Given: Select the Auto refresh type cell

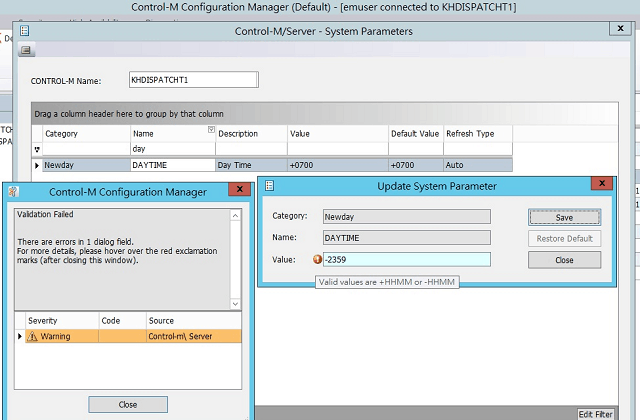Looking at the screenshot, I should click(x=478, y=165).
